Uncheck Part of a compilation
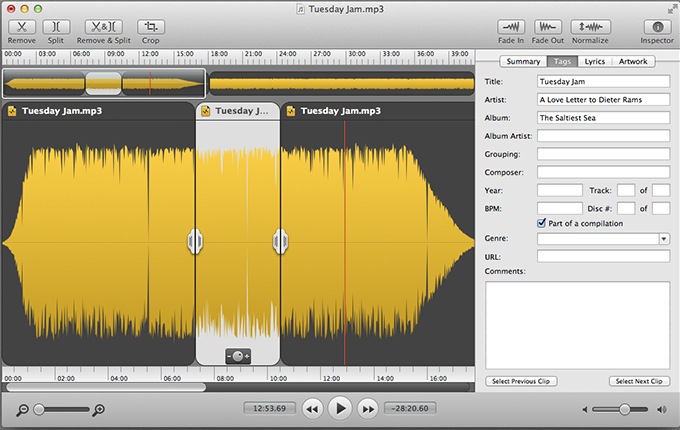The image size is (680, 430). coord(542,223)
